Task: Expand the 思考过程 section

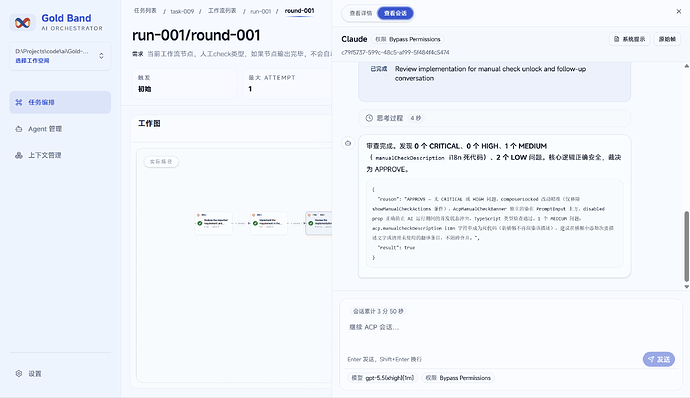Action: 495,118
